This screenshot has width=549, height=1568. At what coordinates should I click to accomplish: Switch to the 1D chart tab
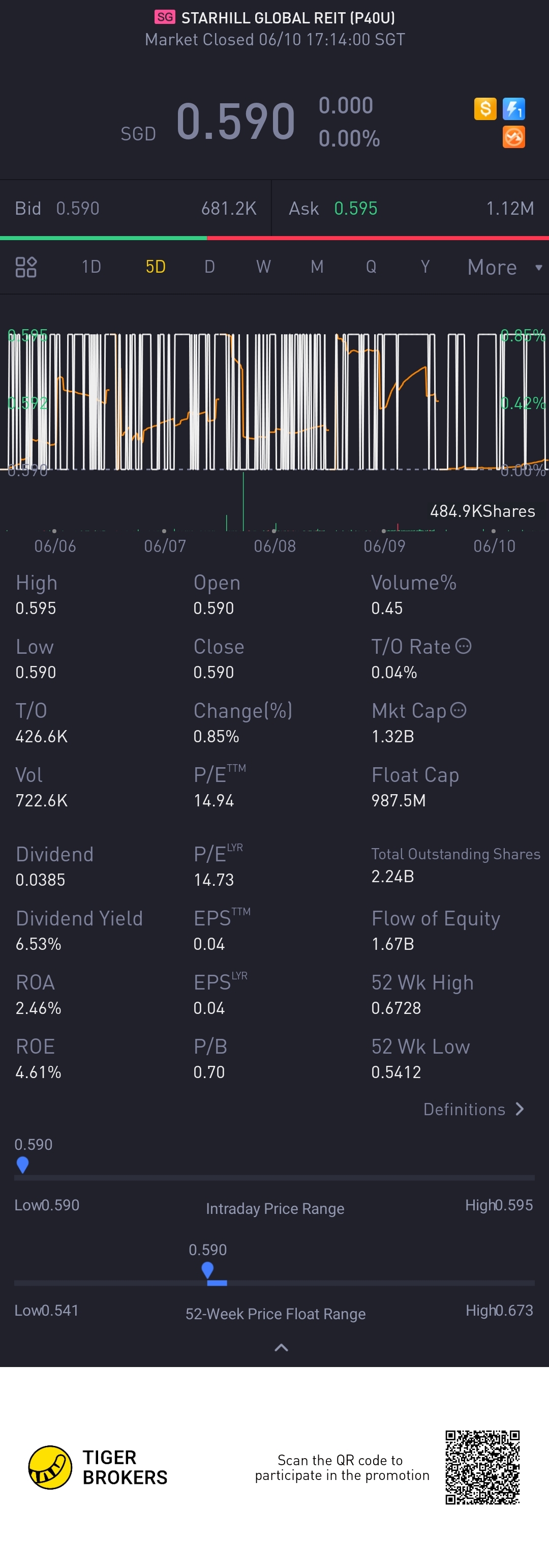(91, 267)
